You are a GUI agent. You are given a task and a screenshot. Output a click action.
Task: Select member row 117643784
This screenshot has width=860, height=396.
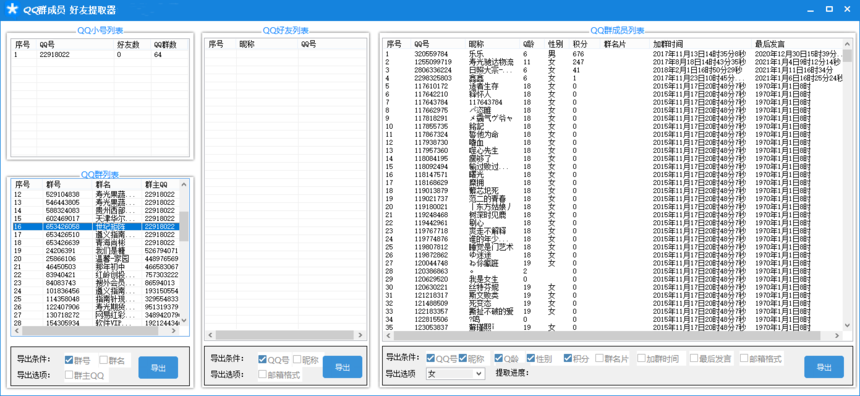[x=613, y=102]
